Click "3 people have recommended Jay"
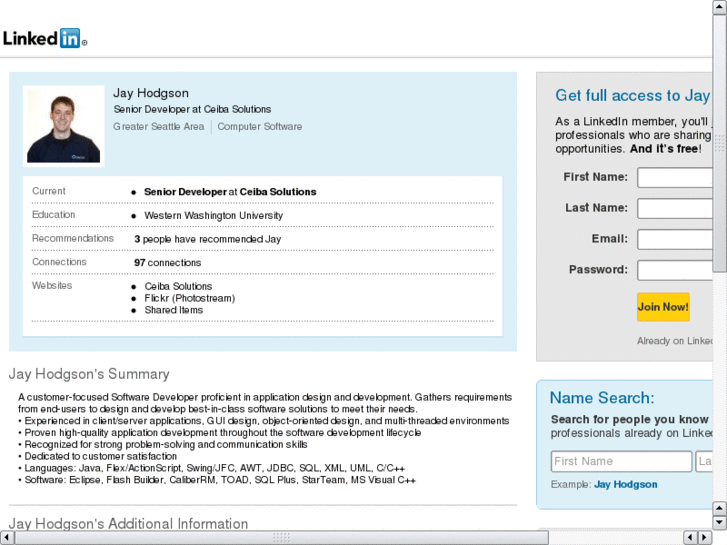Image resolution: width=727 pixels, height=545 pixels. tap(208, 239)
